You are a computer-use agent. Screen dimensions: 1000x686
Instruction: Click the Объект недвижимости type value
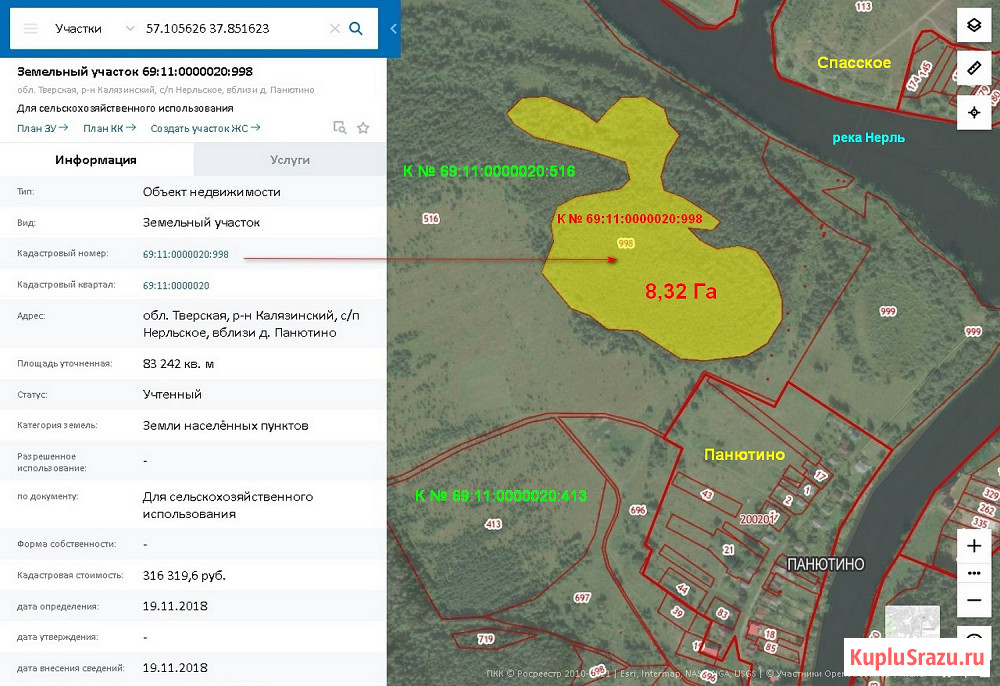(x=212, y=192)
